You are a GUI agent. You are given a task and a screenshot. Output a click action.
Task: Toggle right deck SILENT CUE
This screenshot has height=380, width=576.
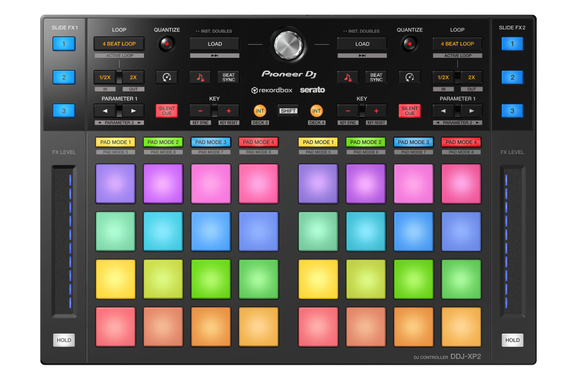coord(410,111)
